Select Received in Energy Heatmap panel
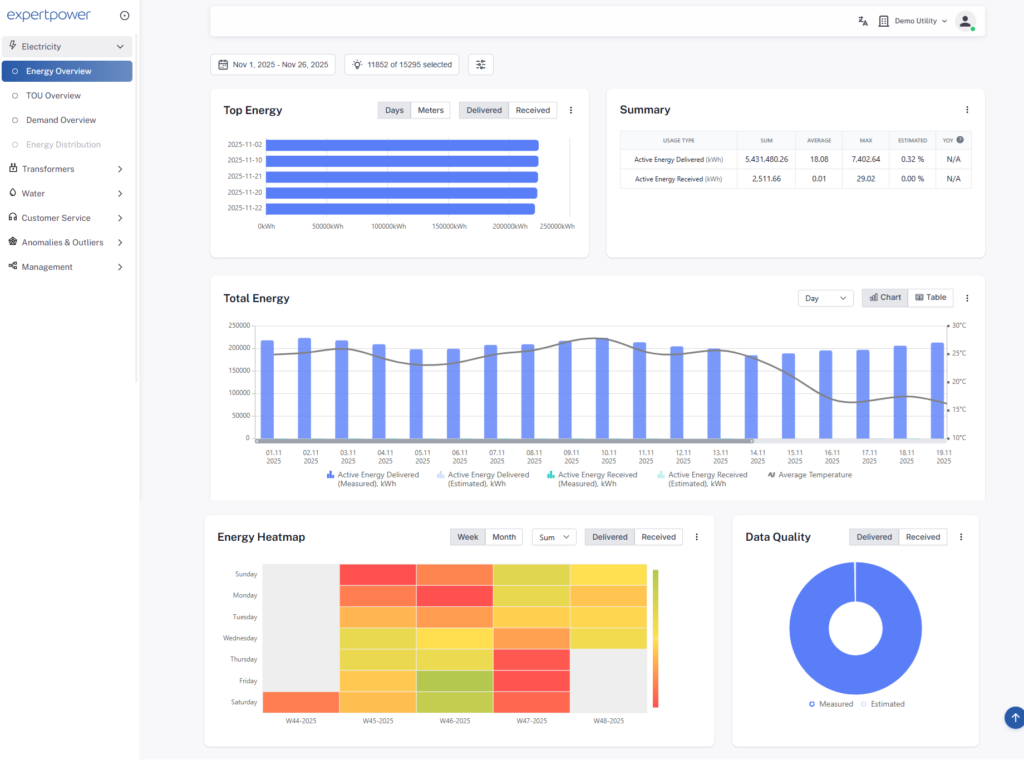This screenshot has width=1024, height=770. 658,537
